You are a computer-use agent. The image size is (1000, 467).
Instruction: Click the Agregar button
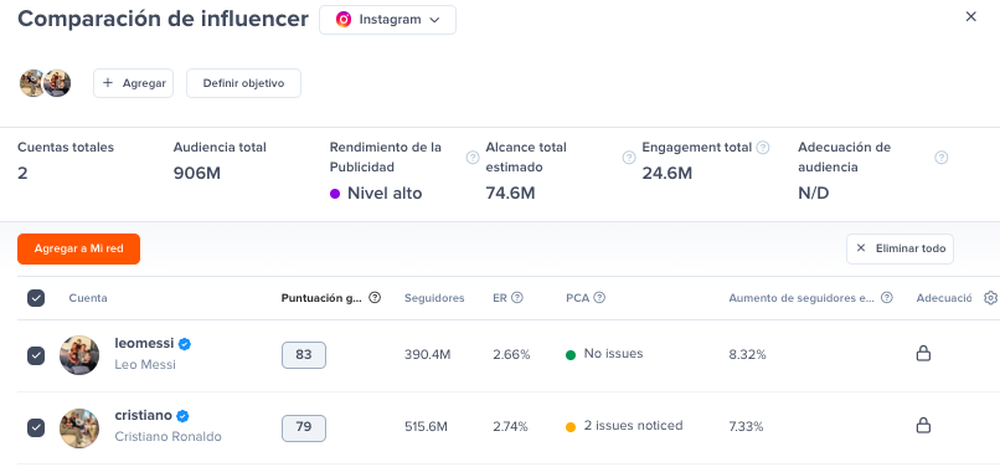133,83
